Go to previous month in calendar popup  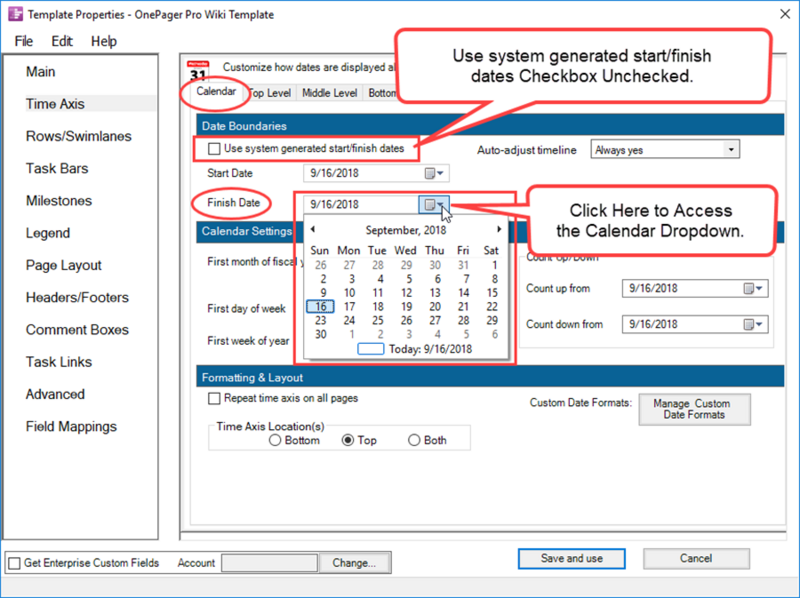point(313,230)
